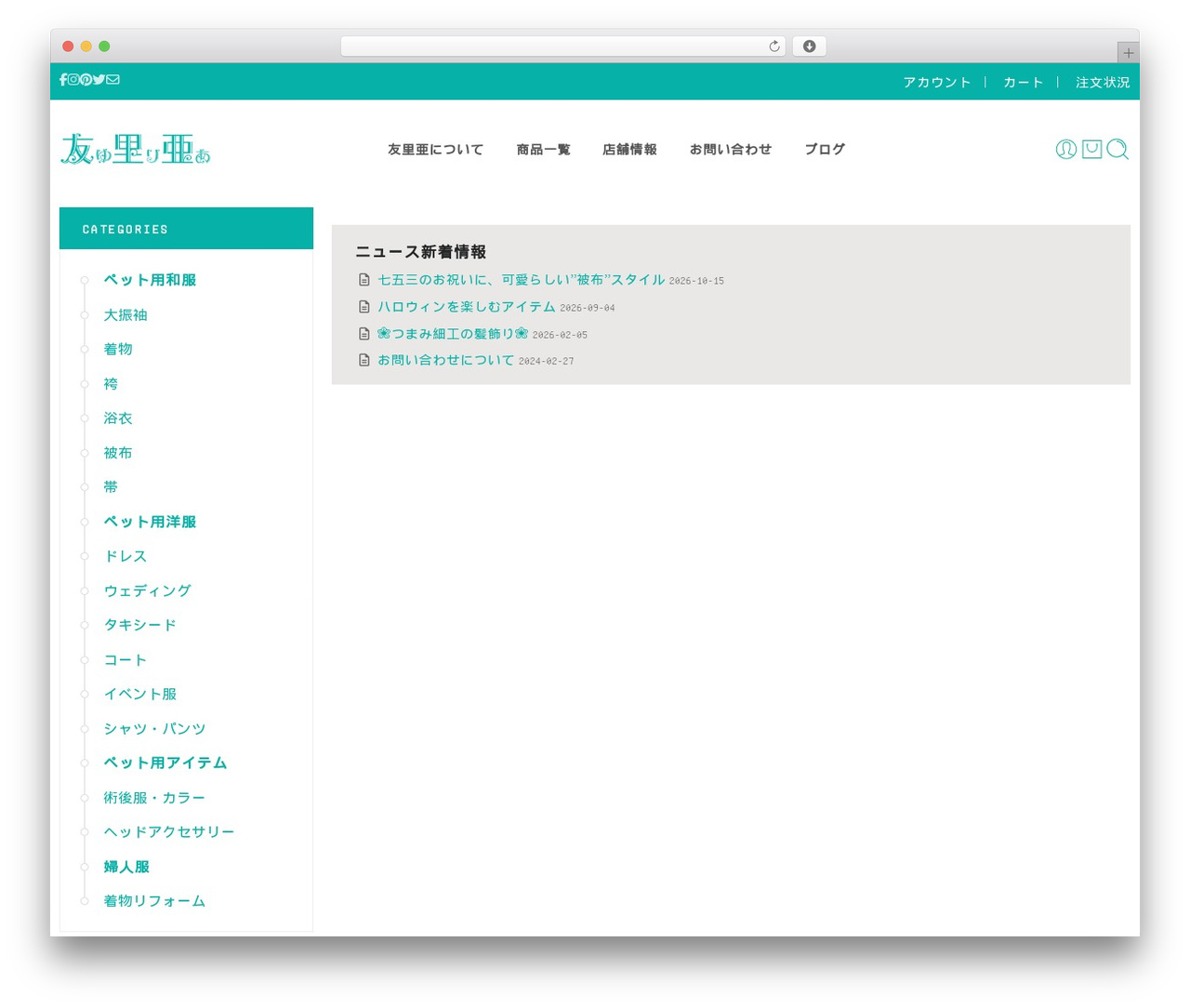The image size is (1190, 1008).
Task: Open document icon beside 七五三 news item
Action: (x=364, y=280)
